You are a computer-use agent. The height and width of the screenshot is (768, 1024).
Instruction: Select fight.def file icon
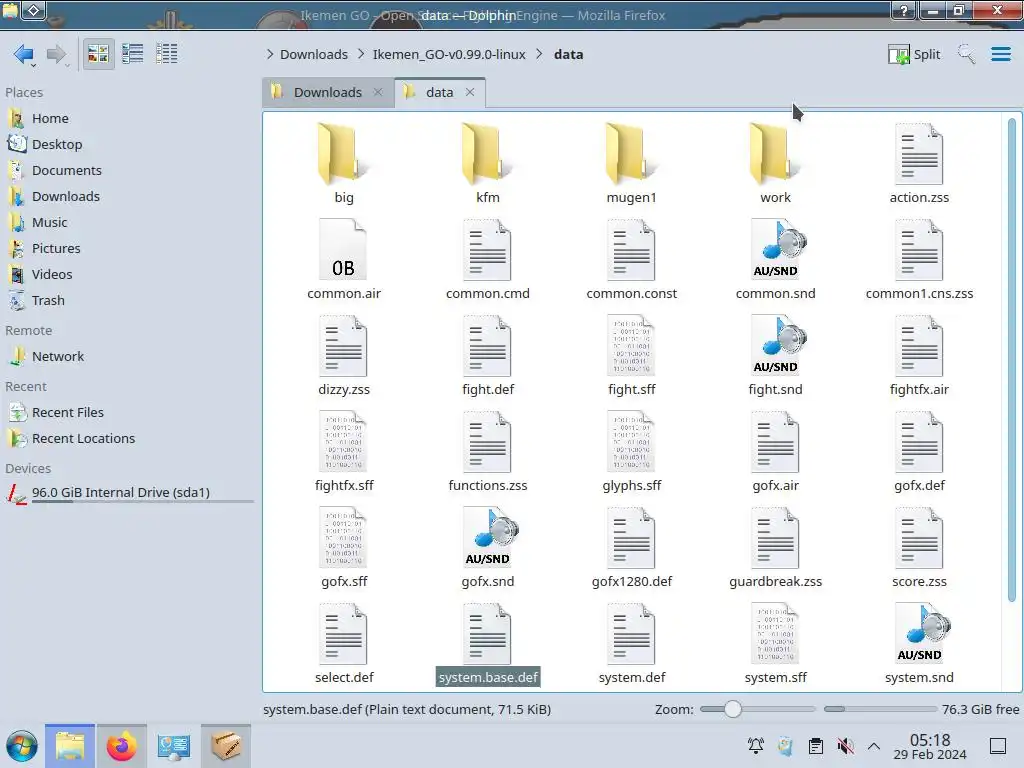tap(487, 346)
